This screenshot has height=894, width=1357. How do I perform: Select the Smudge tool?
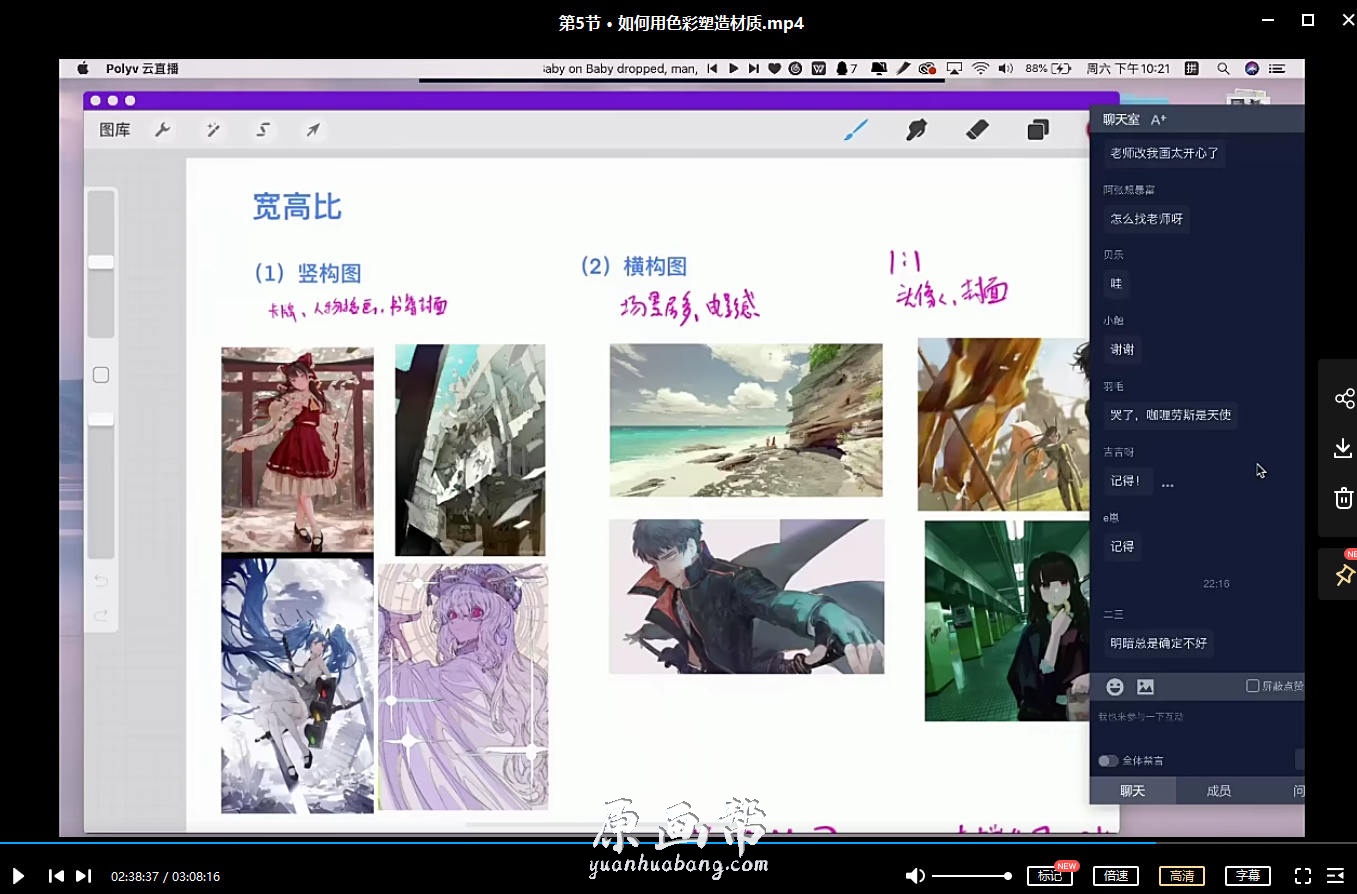pos(916,130)
